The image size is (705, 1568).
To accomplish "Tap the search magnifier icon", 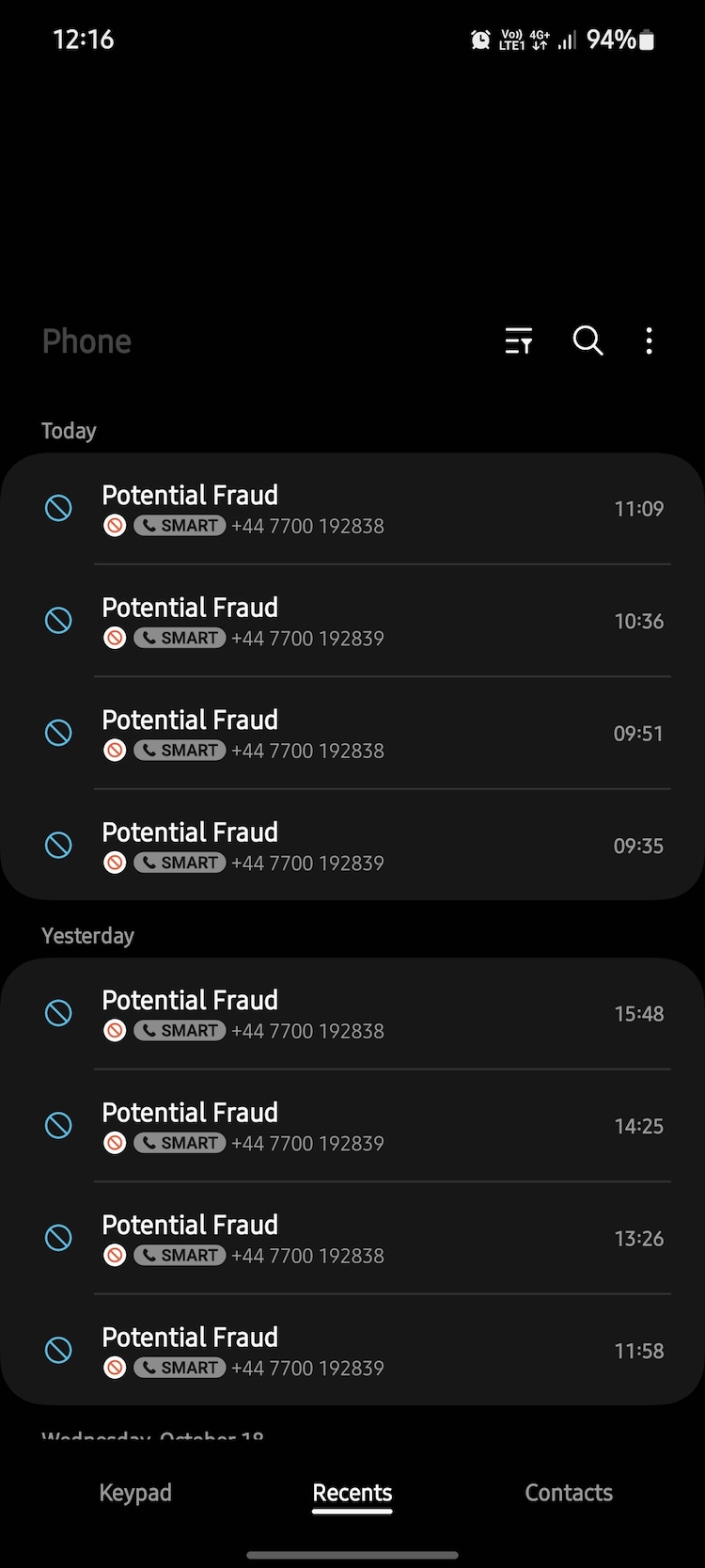I will pos(587,341).
